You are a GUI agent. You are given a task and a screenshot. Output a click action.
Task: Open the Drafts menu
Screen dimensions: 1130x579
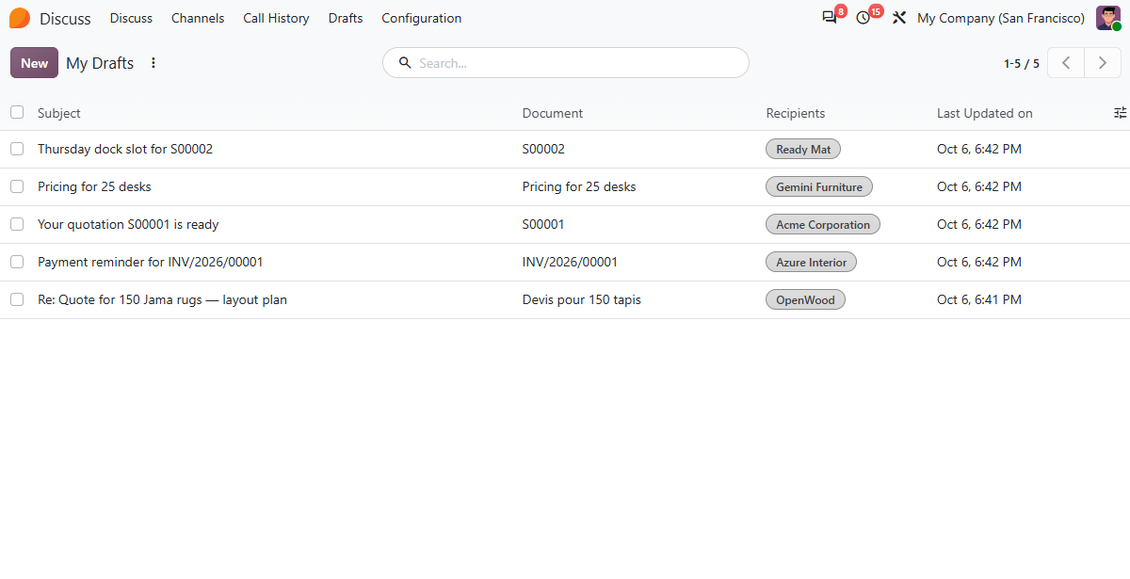click(x=345, y=18)
